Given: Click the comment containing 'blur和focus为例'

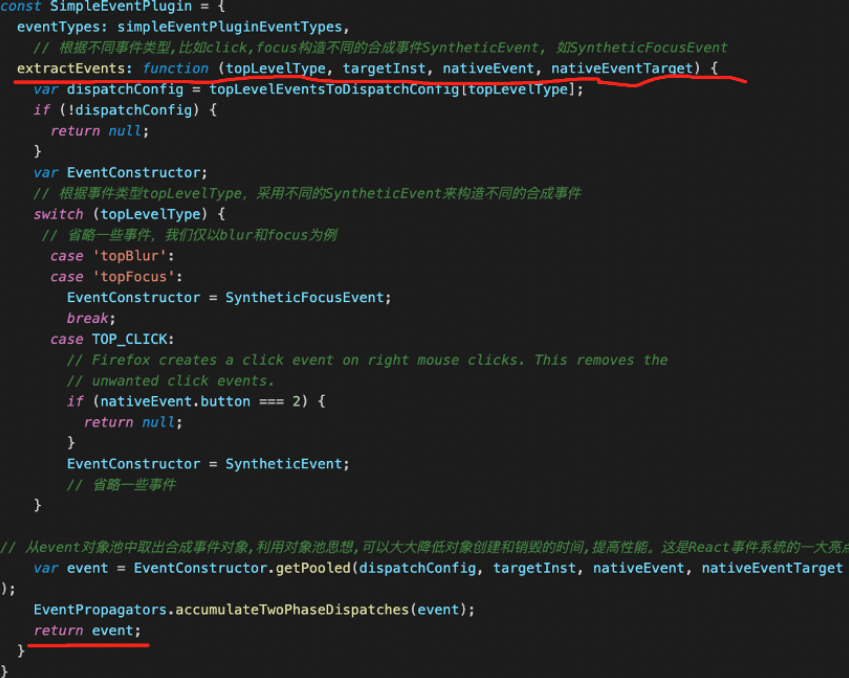Looking at the screenshot, I should click(x=190, y=235).
